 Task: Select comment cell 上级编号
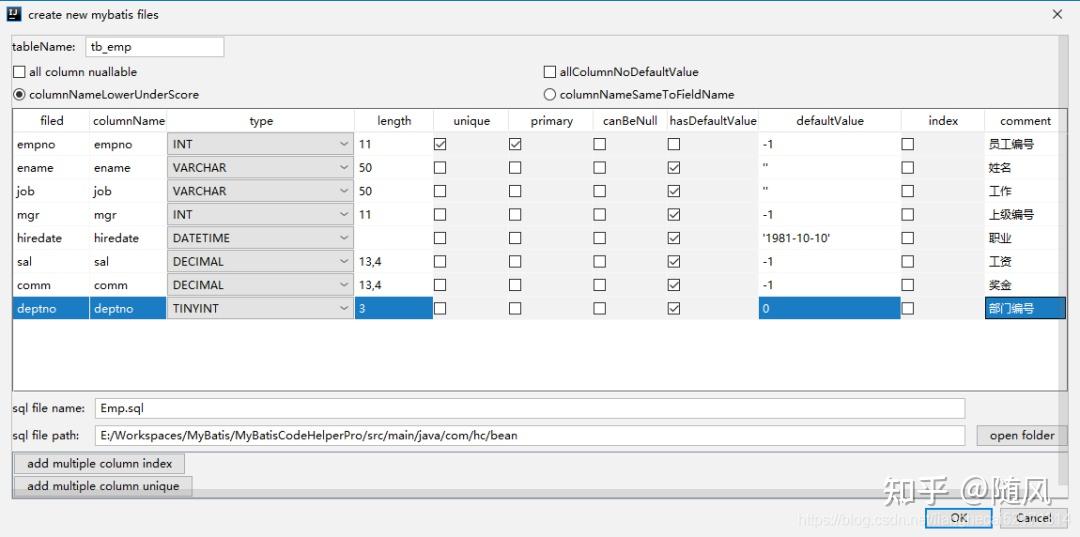[1026, 214]
